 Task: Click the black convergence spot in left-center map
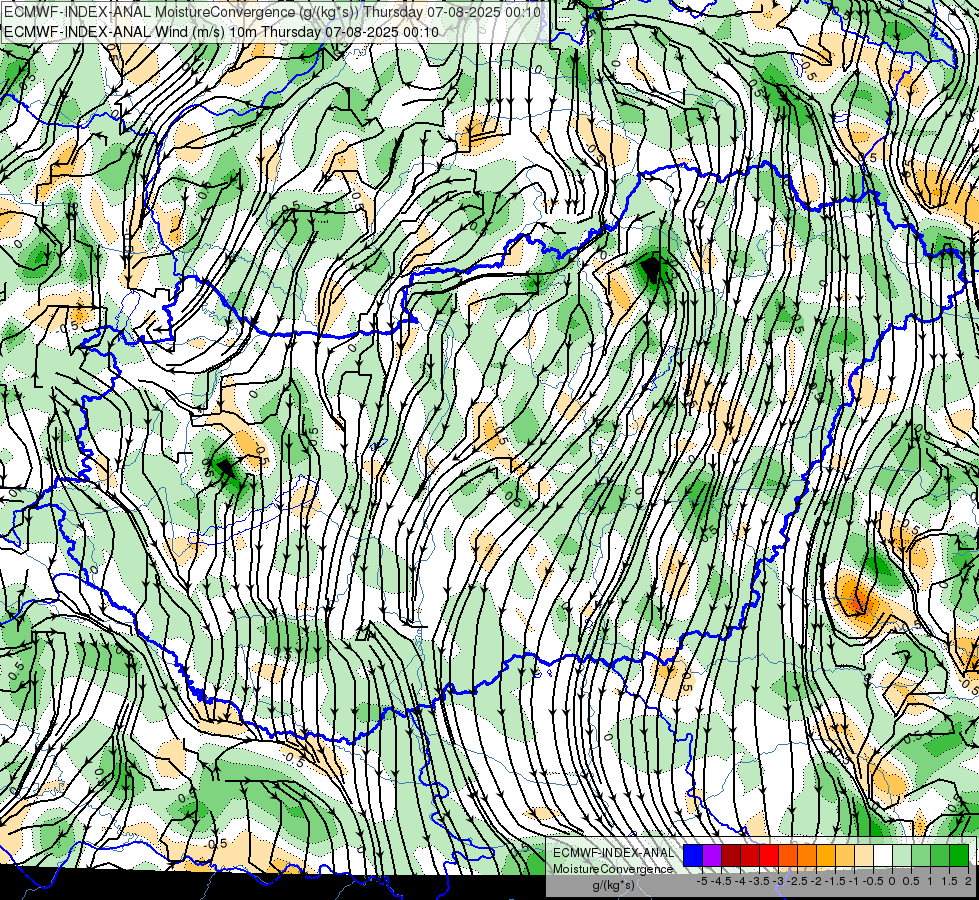point(225,467)
